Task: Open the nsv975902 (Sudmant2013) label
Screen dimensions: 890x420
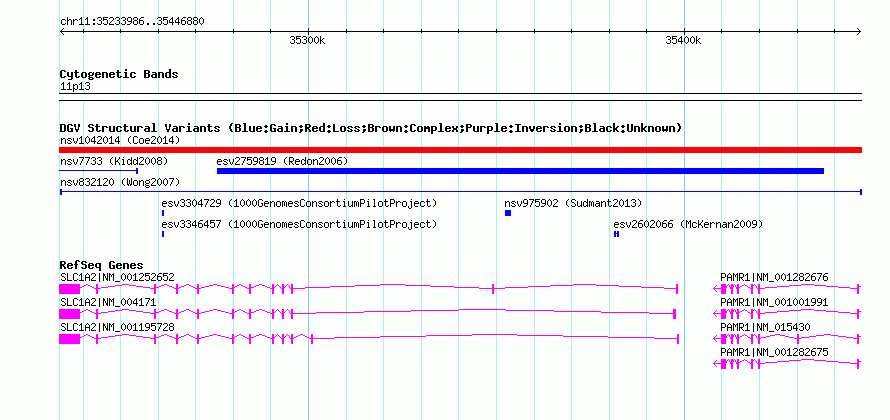Action: click(573, 203)
